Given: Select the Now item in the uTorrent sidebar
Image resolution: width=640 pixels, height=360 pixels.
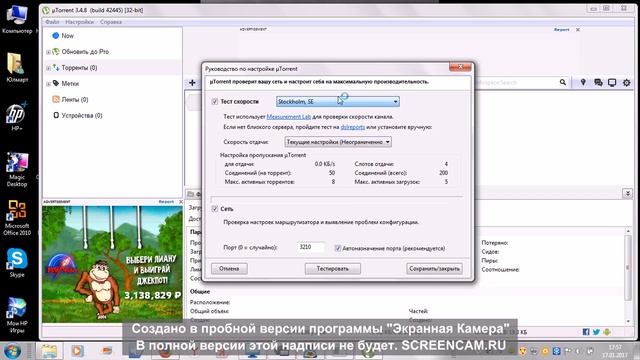Looking at the screenshot, I should coord(67,36).
